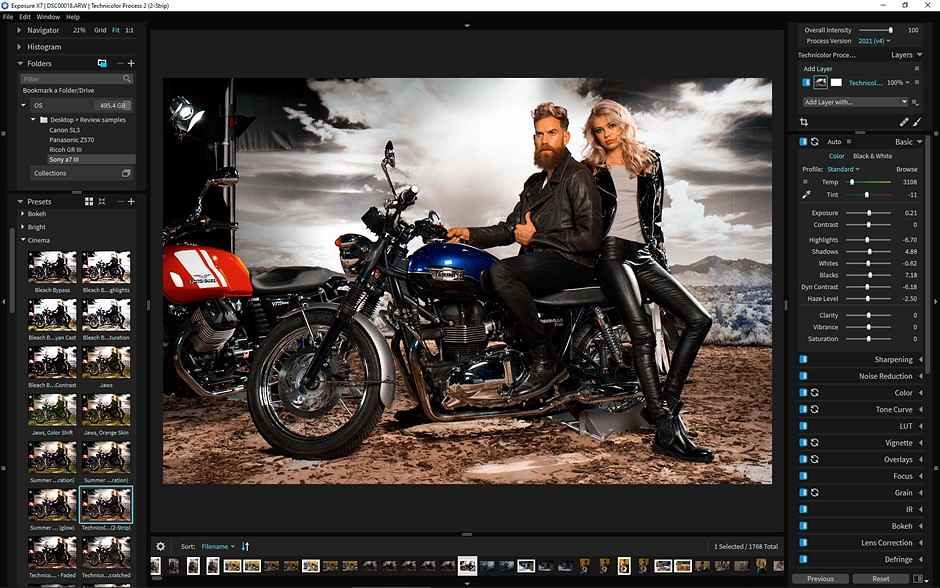Image resolution: width=940 pixels, height=588 pixels.
Task: Open the Profile Standard dropdown
Action: (x=843, y=169)
